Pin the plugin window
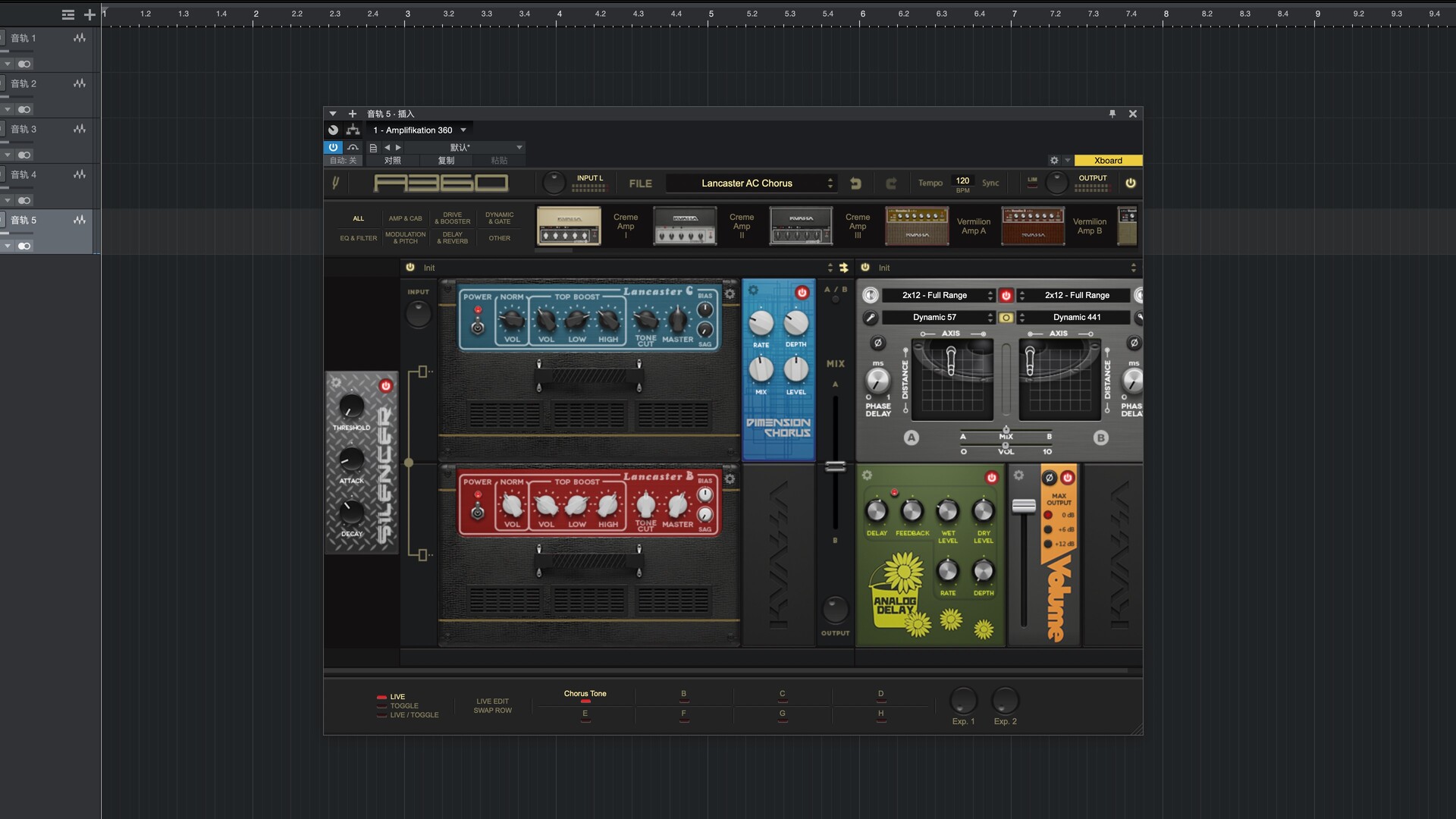Screen dimensions: 1456x819 click(1112, 114)
